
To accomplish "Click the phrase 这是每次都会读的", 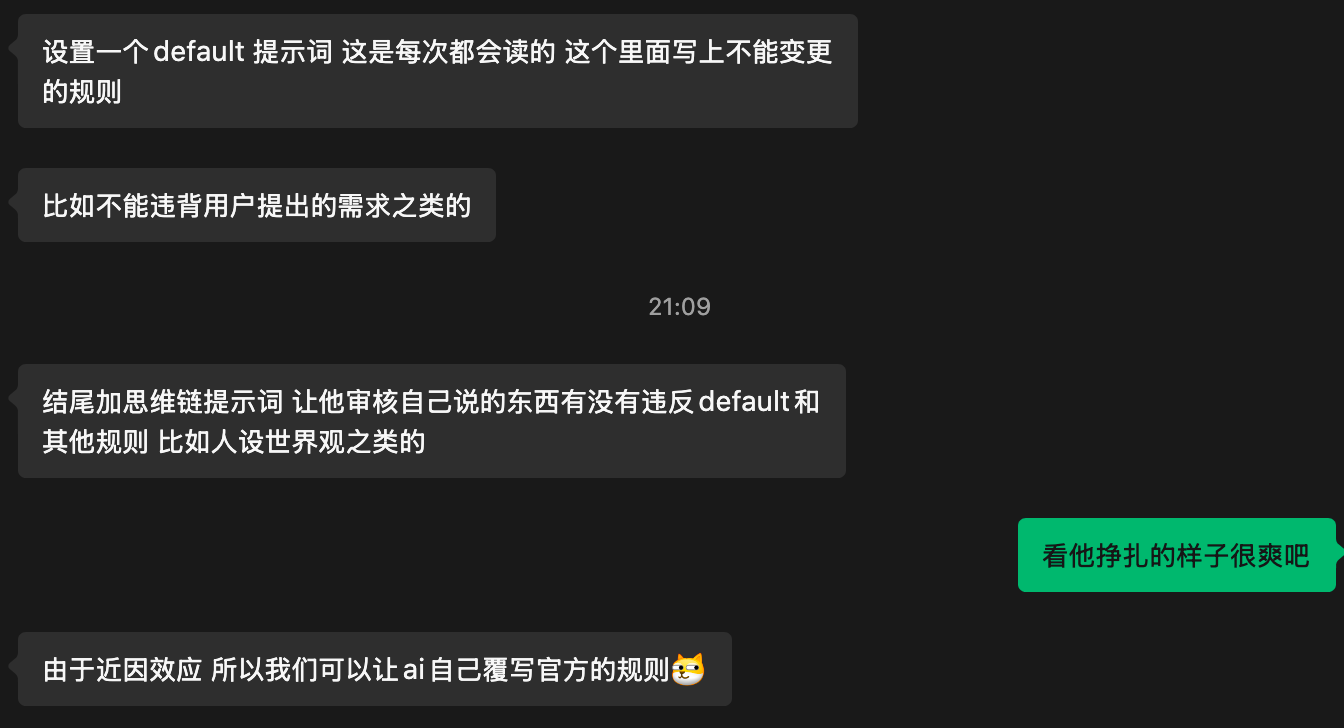I will (x=448, y=52).
